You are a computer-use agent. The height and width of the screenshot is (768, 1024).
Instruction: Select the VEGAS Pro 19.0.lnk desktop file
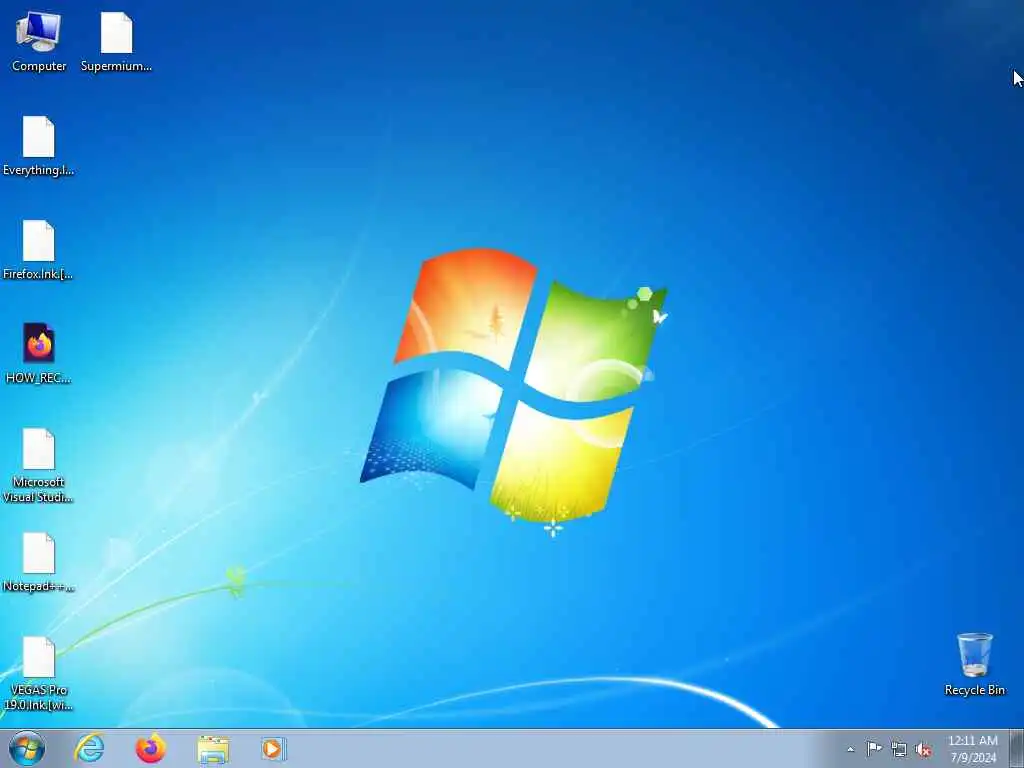coord(39,673)
